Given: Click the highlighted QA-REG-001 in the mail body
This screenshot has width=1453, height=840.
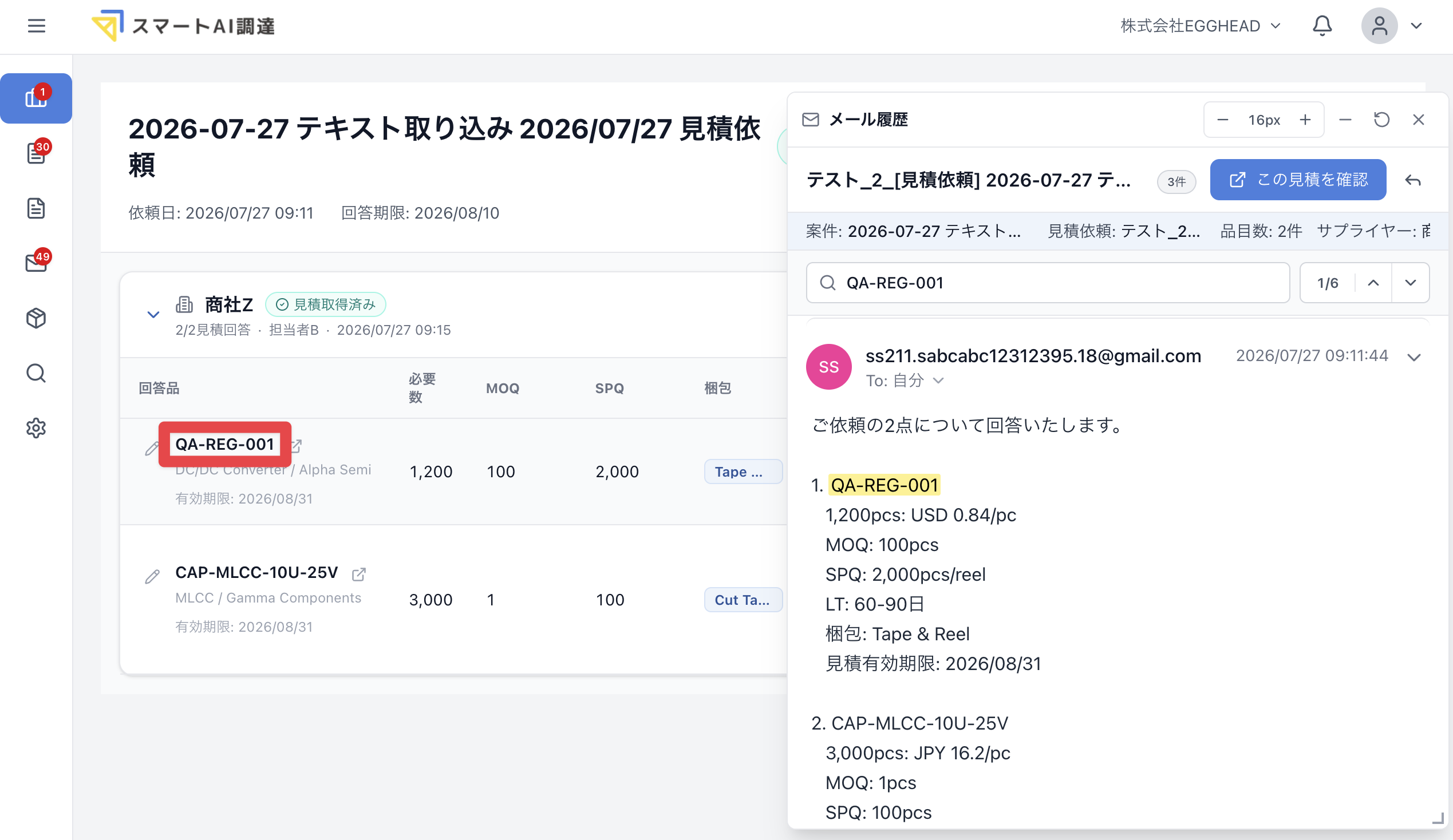Looking at the screenshot, I should click(885, 485).
